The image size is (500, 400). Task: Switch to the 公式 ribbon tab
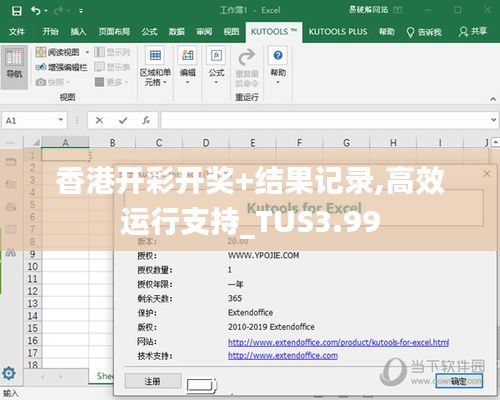pos(149,32)
